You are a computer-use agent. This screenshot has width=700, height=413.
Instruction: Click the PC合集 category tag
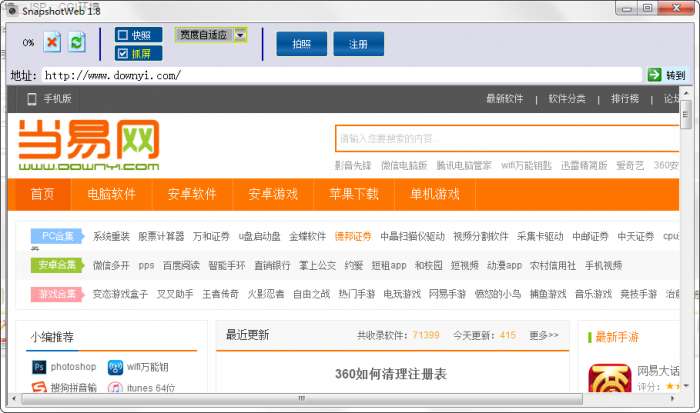point(57,236)
